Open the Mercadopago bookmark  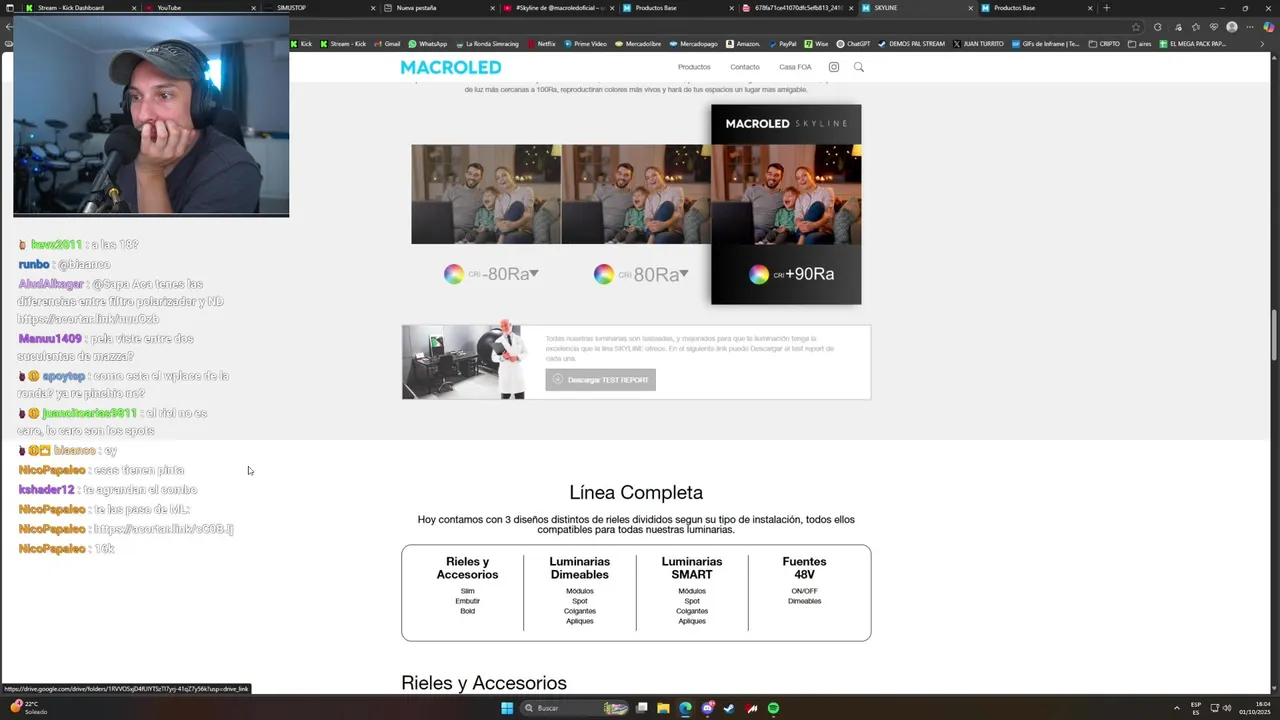(x=694, y=44)
